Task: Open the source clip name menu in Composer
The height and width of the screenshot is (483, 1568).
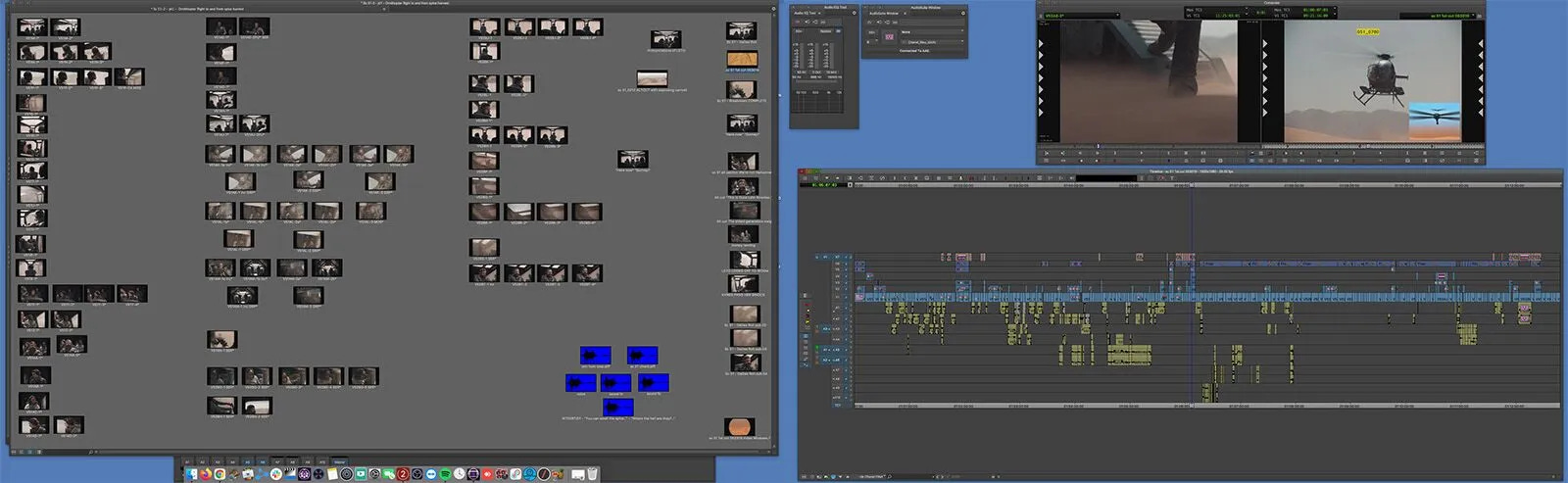Action: 1082,15
